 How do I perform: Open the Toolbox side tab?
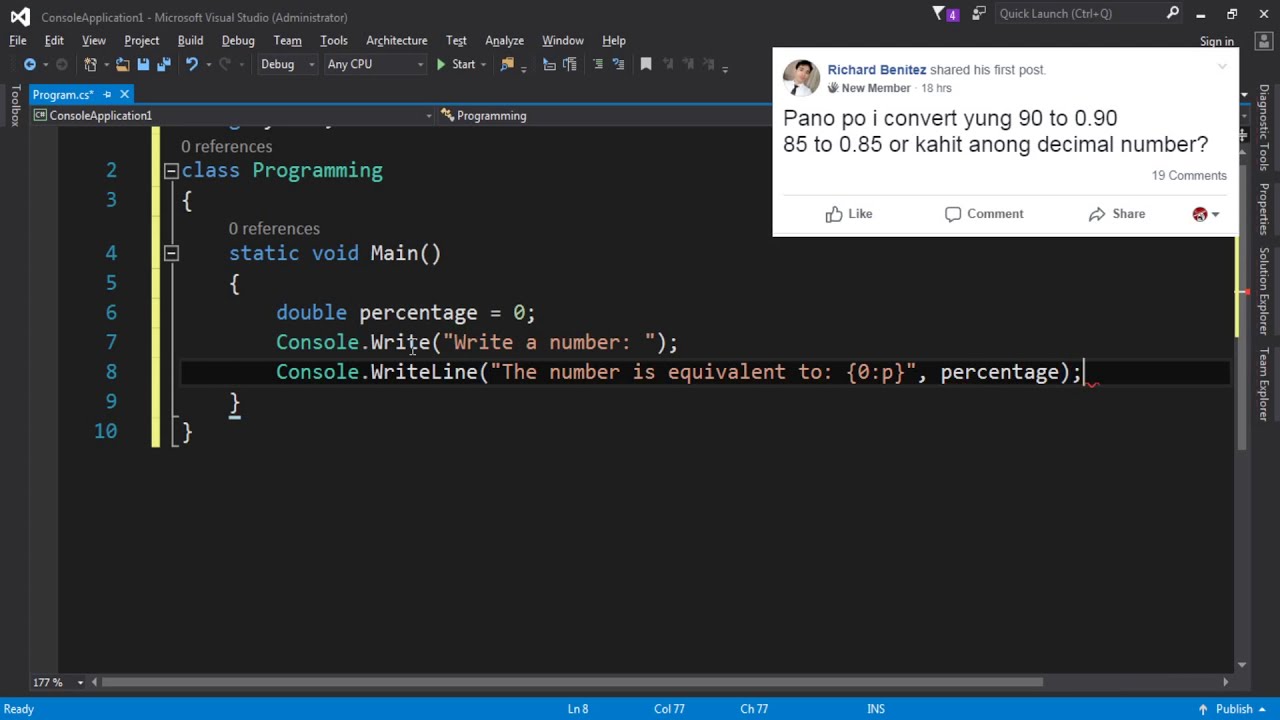tap(15, 106)
